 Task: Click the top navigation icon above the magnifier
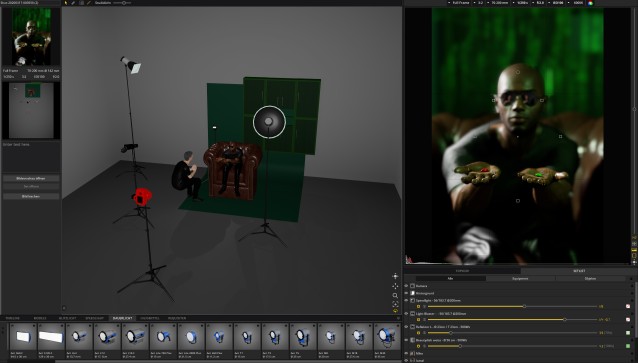click(x=395, y=276)
